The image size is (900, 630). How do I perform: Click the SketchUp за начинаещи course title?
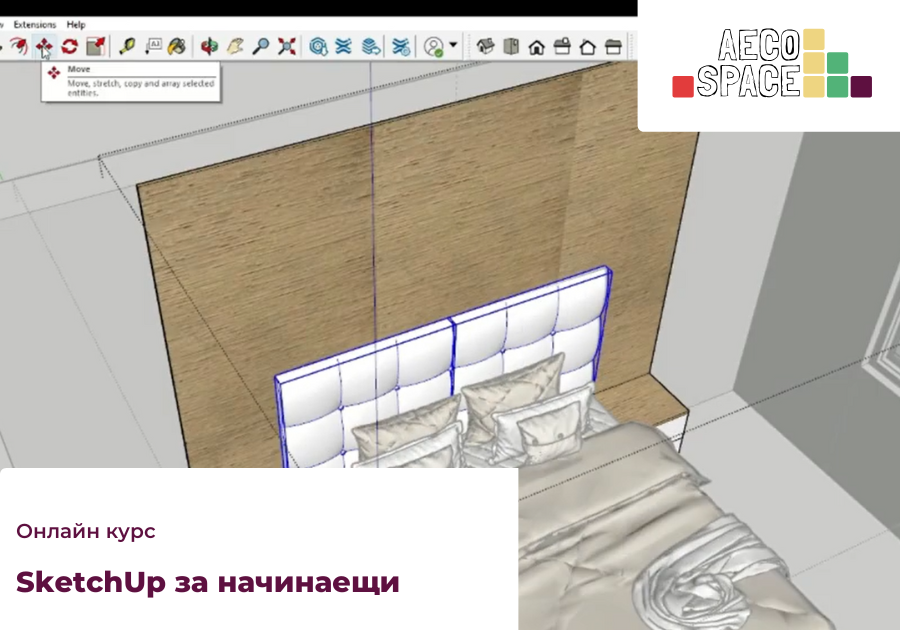208,582
